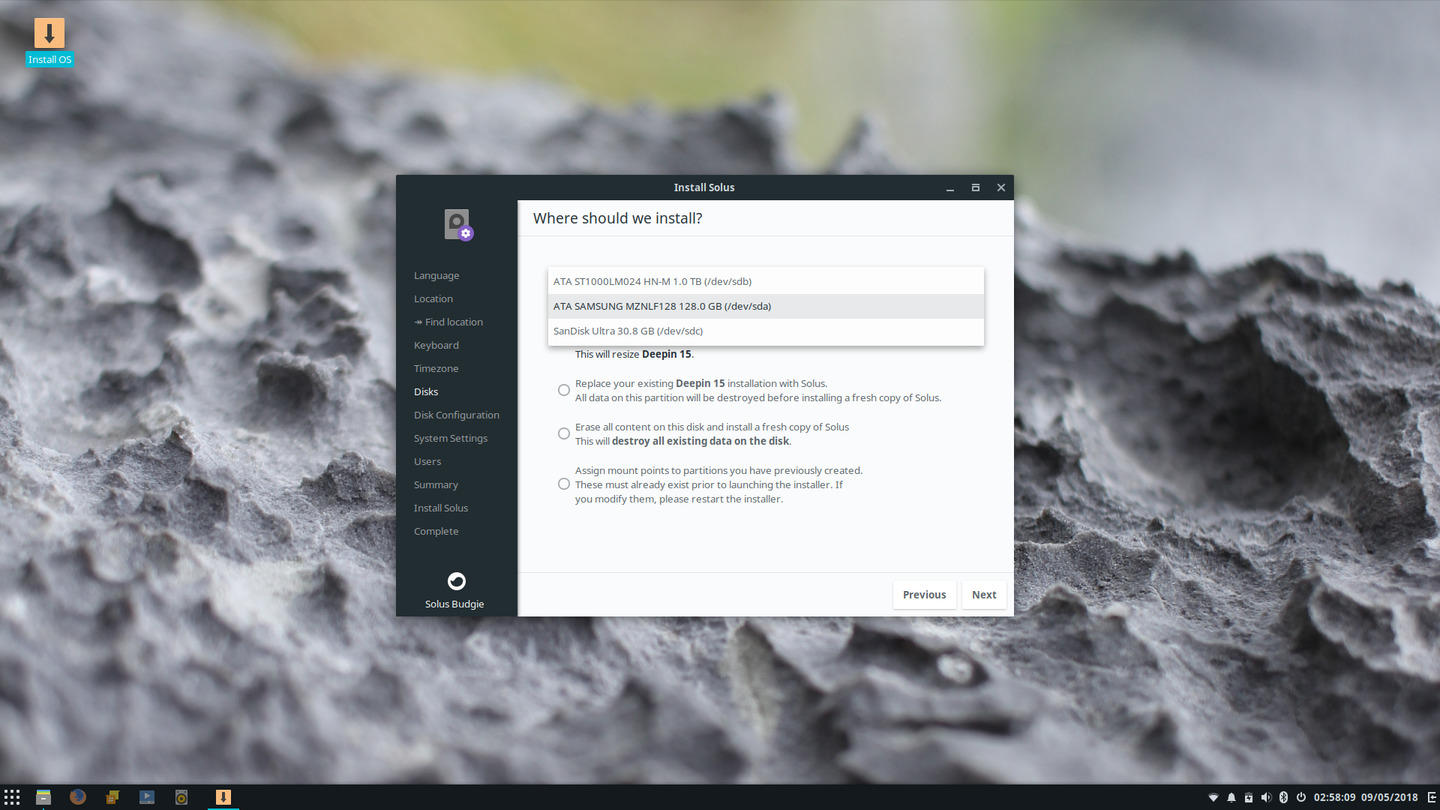Choose ATA SAMSUNG MZNLF128 128.0 GB (/dev/sda)
1440x810 pixels.
(766, 306)
